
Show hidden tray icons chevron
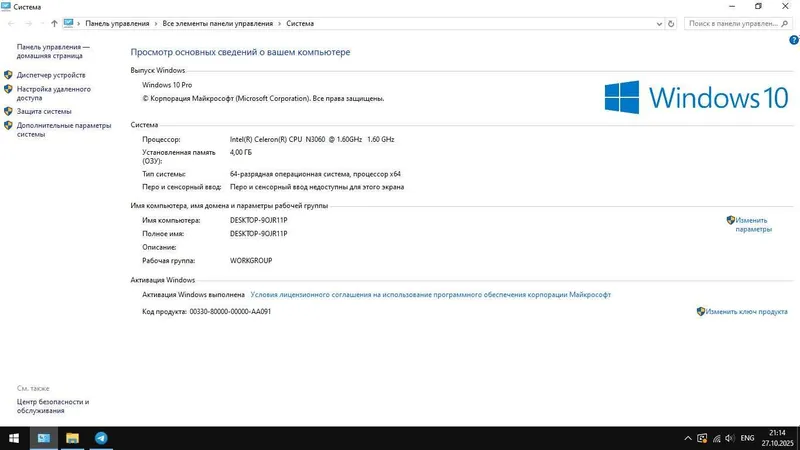coord(688,438)
